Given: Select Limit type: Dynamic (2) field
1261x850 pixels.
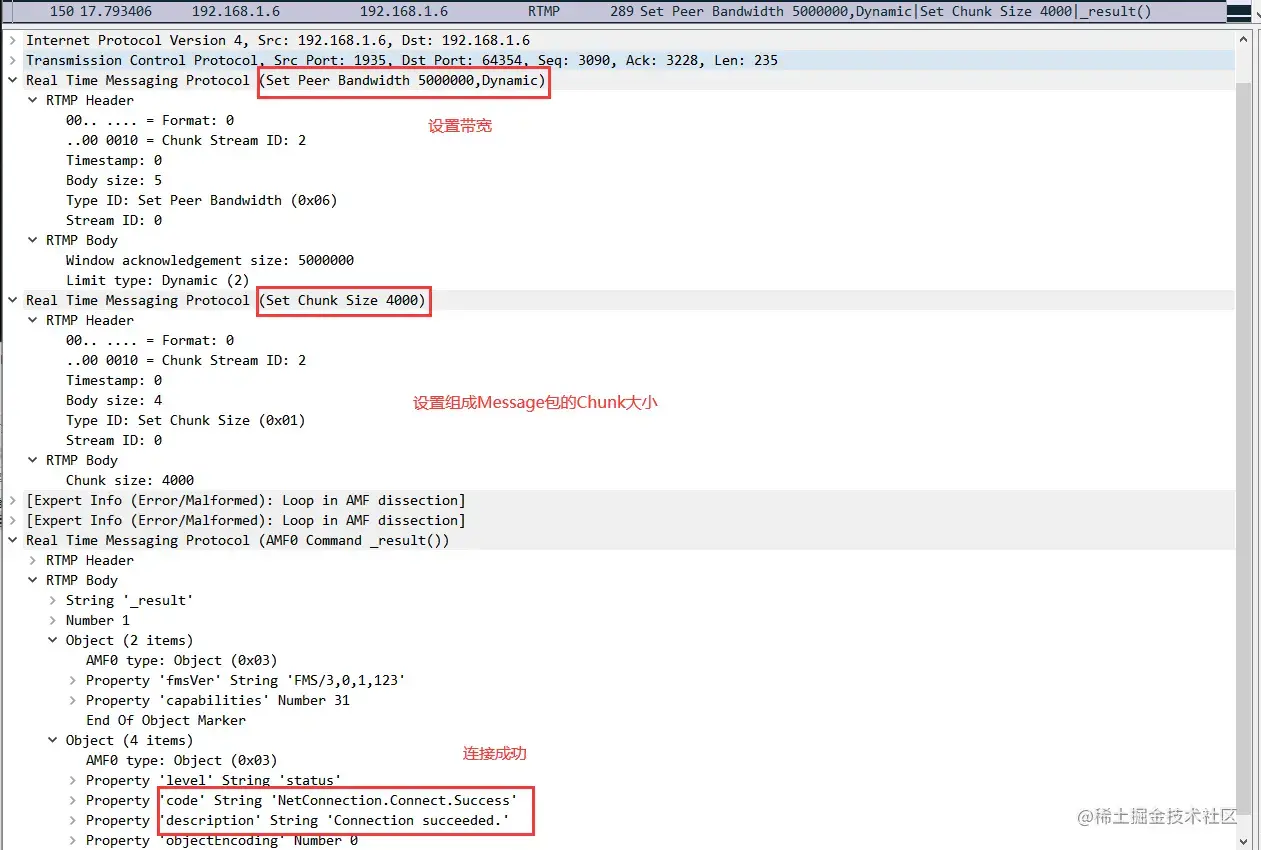Looking at the screenshot, I should click(158, 280).
